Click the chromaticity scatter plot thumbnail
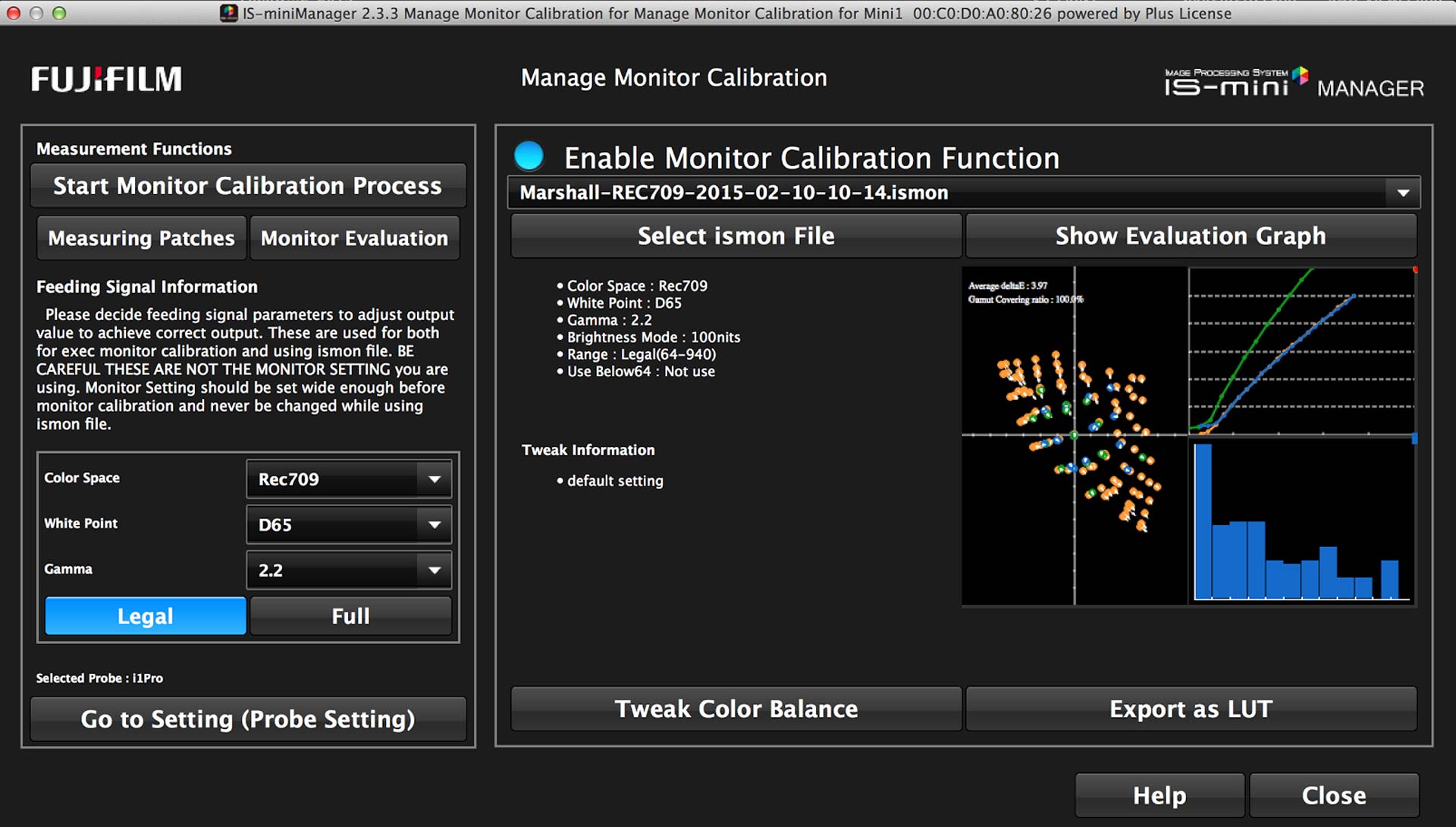The height and width of the screenshot is (827, 1456). pos(1075,436)
